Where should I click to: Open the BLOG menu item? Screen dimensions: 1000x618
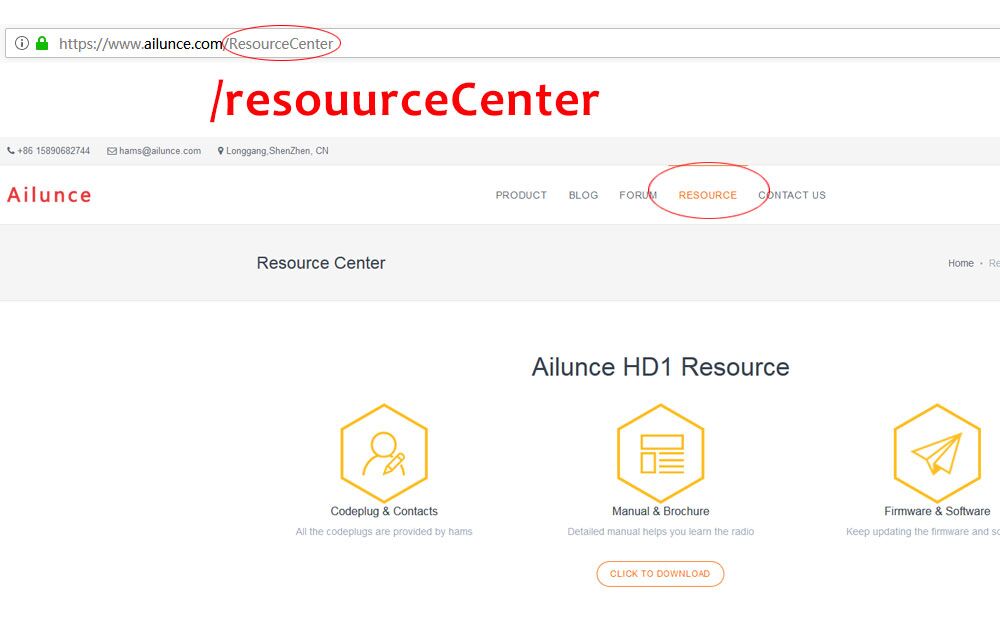coord(584,195)
